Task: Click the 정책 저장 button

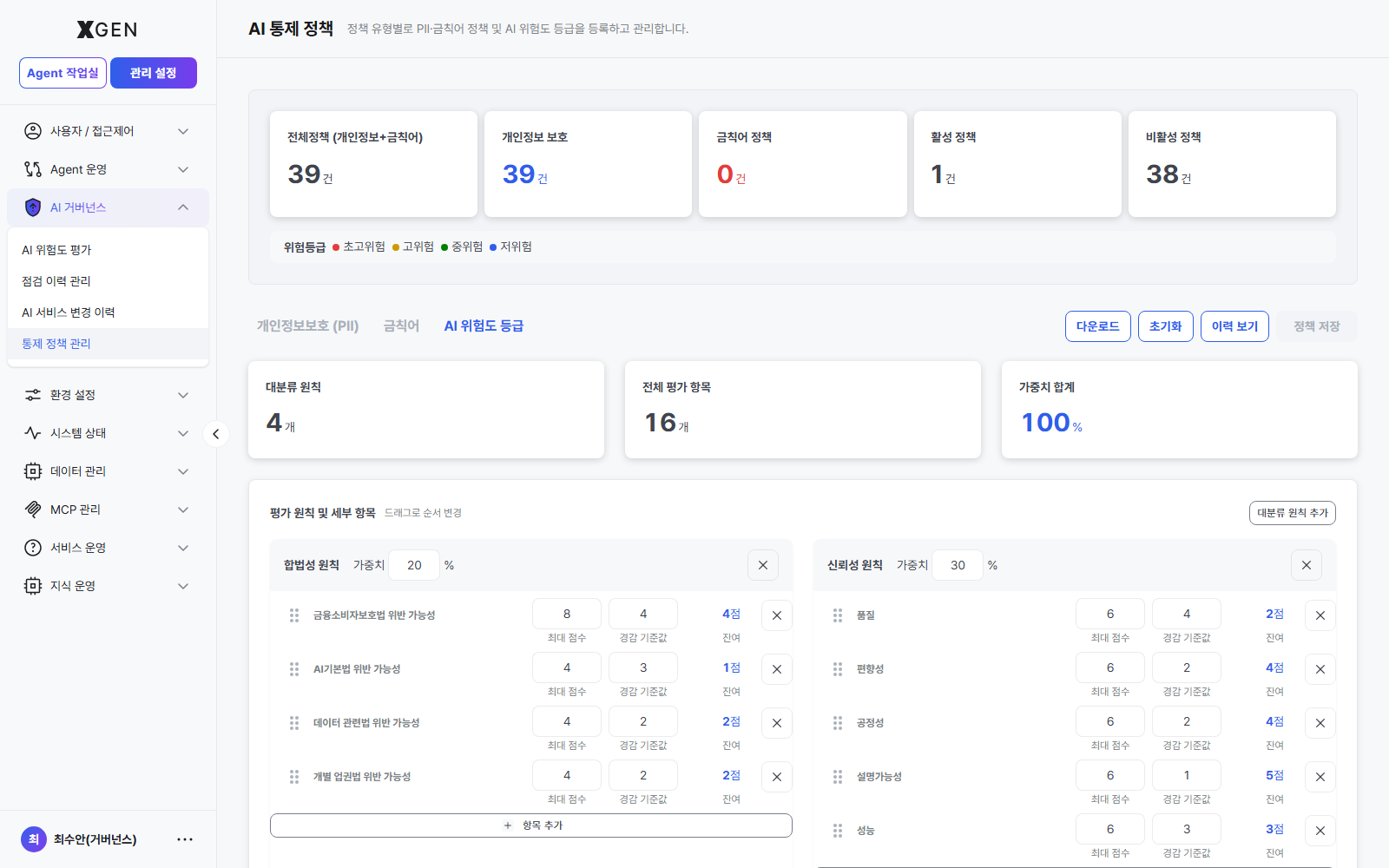Action: 1317,326
